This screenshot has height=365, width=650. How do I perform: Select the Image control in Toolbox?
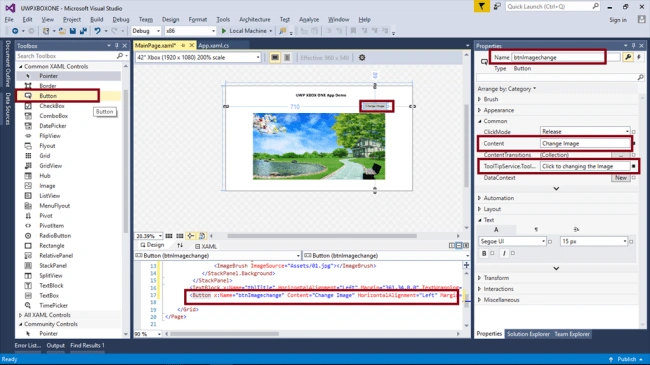47,186
